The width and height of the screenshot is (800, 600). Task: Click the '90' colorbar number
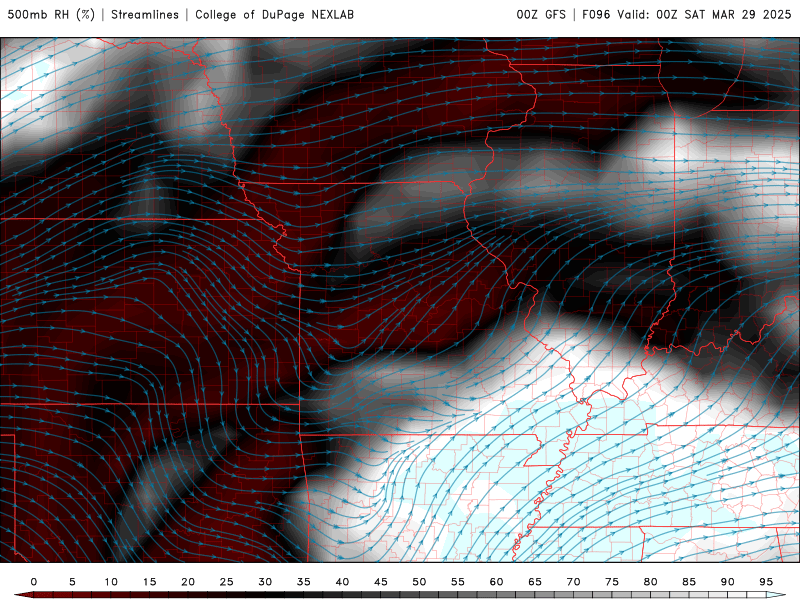(x=727, y=582)
